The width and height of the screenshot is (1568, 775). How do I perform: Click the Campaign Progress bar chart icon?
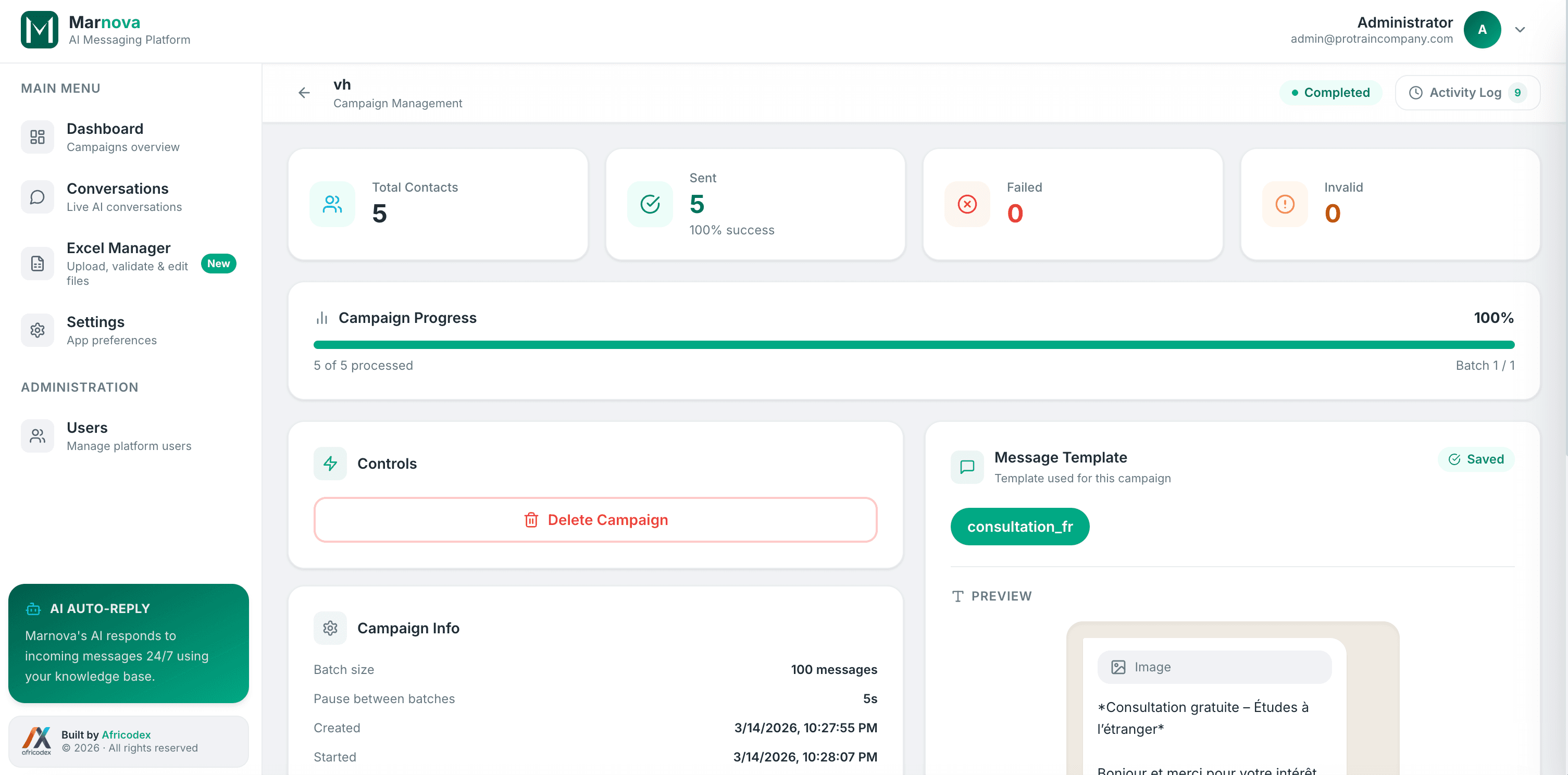coord(321,317)
